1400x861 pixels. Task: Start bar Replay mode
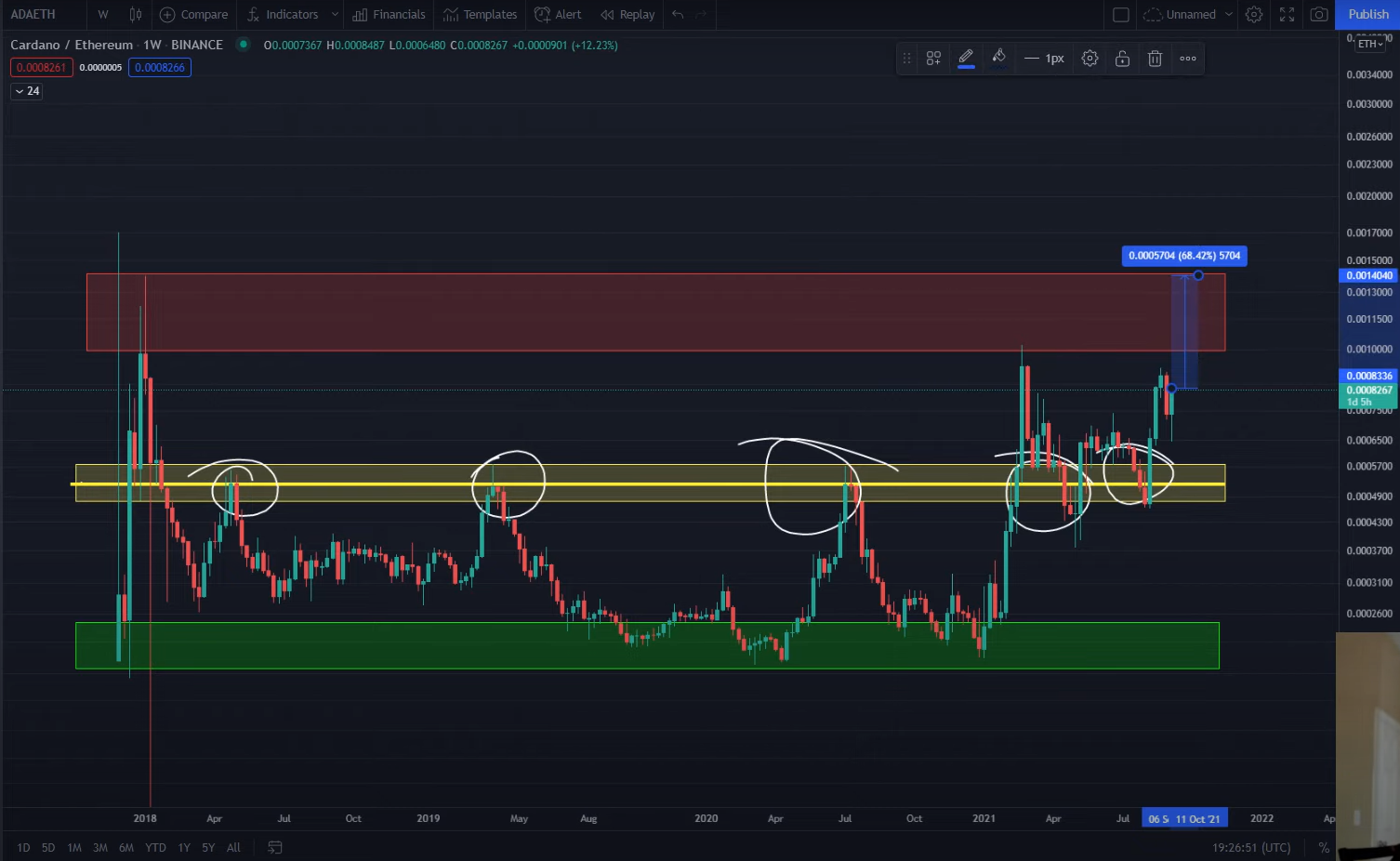[627, 14]
